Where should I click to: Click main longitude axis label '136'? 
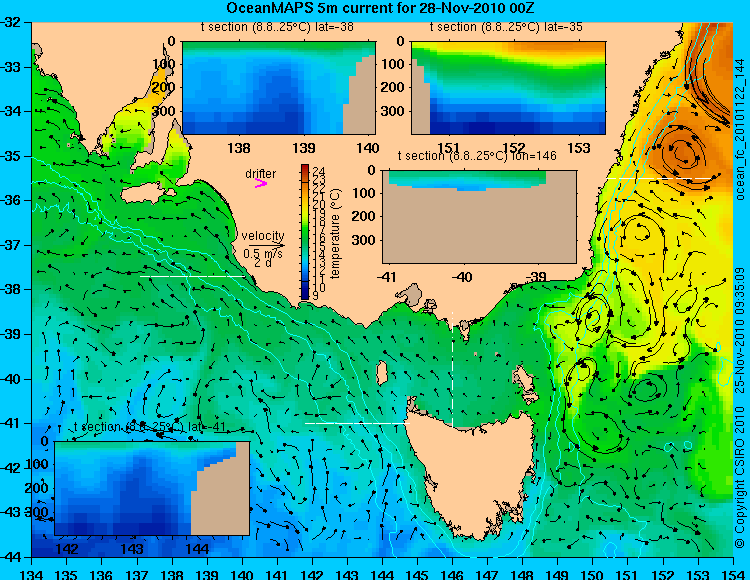click(x=102, y=574)
